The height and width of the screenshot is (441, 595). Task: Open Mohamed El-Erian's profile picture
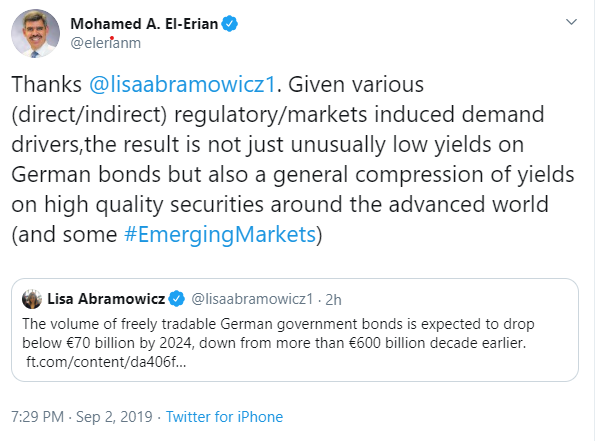coord(35,33)
